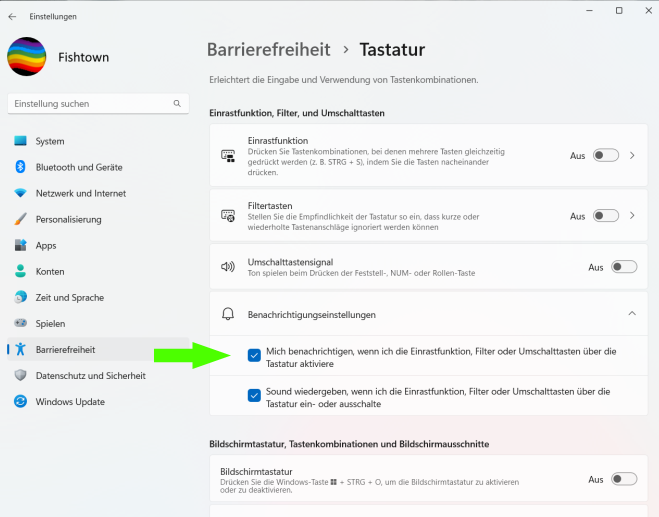Image resolution: width=659 pixels, height=517 pixels.
Task: Select the System icon in sidebar
Action: click(x=20, y=141)
